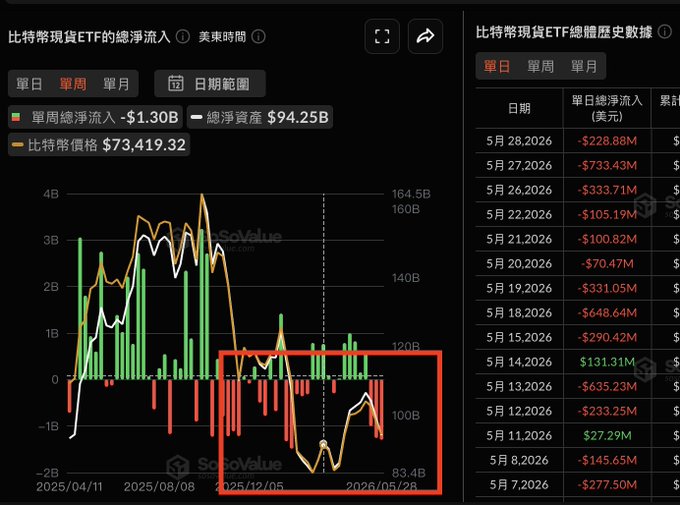Click the -$333.71M net inflow value
This screenshot has height=505, width=680.
tap(607, 190)
